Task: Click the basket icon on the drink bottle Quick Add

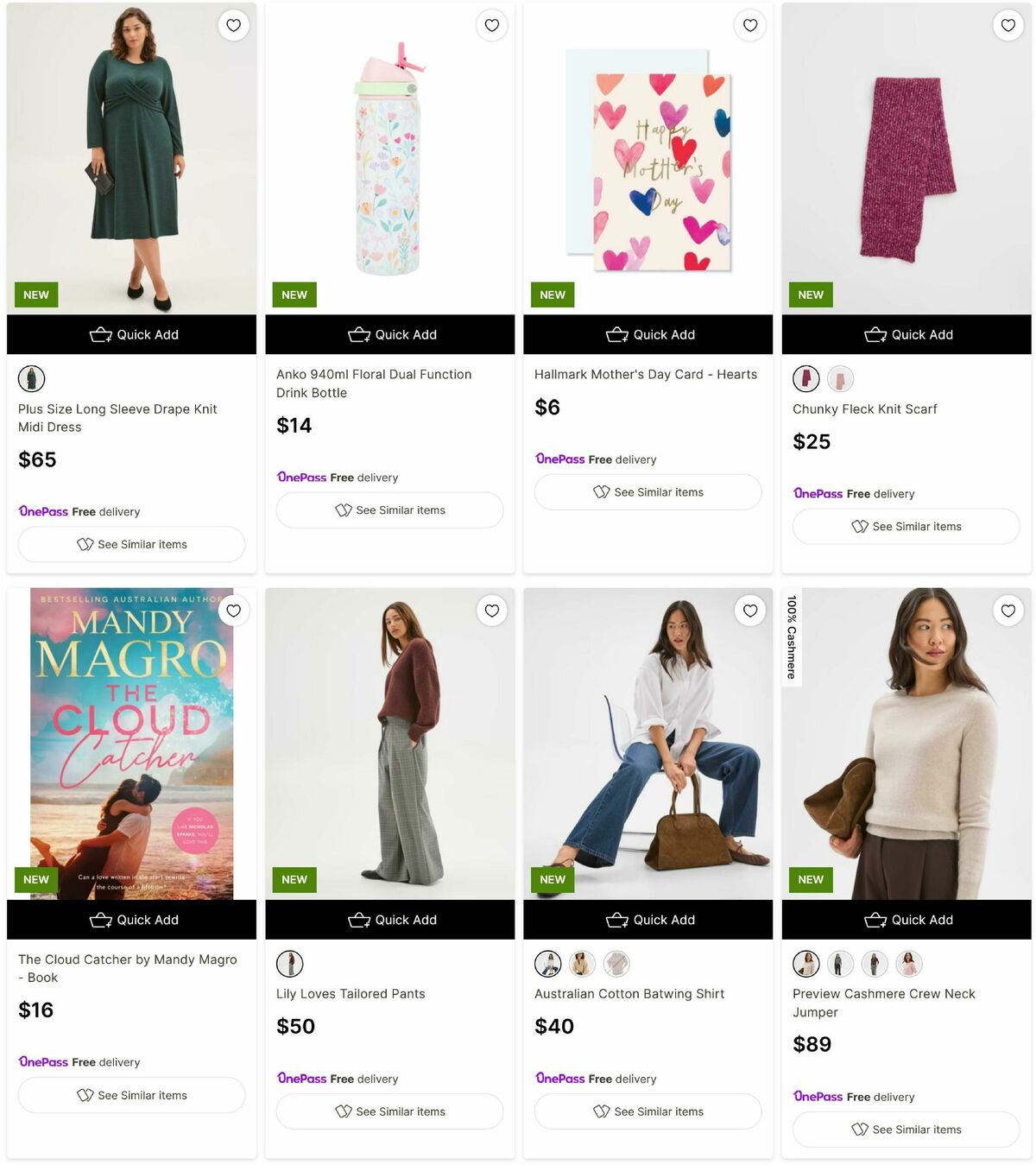Action: pyautogui.click(x=359, y=334)
